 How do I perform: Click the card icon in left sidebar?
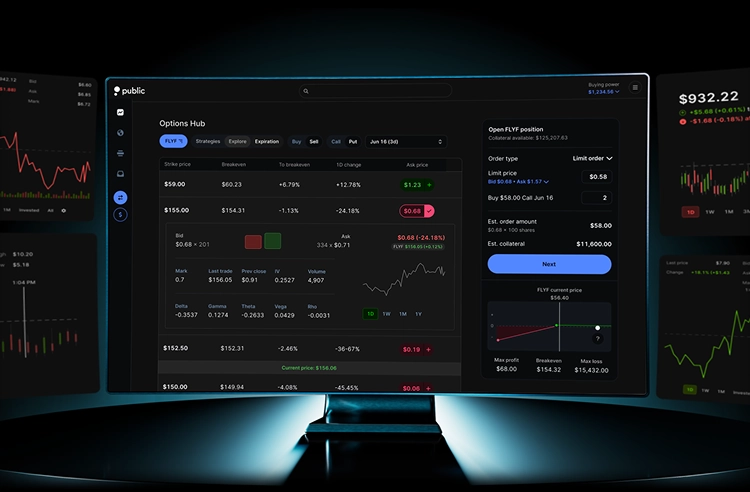coord(121,153)
